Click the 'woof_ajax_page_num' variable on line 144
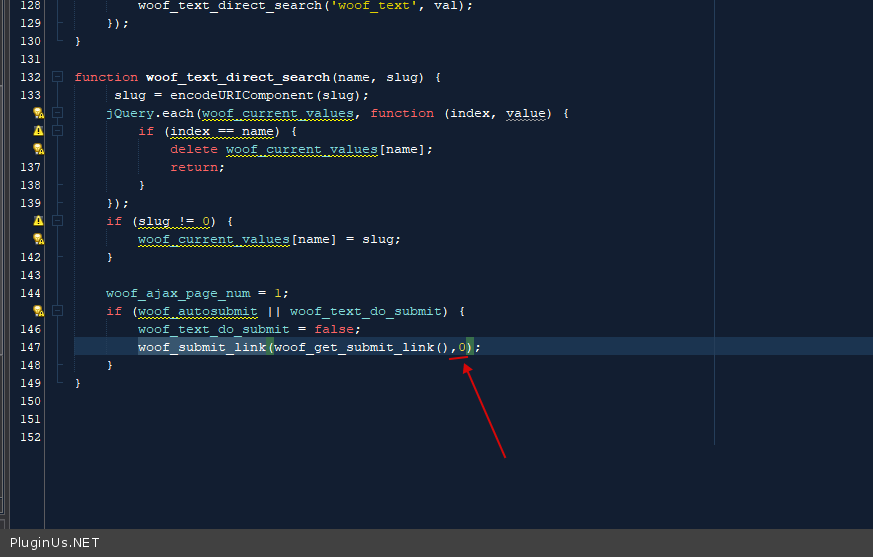The image size is (873, 557). tap(178, 293)
